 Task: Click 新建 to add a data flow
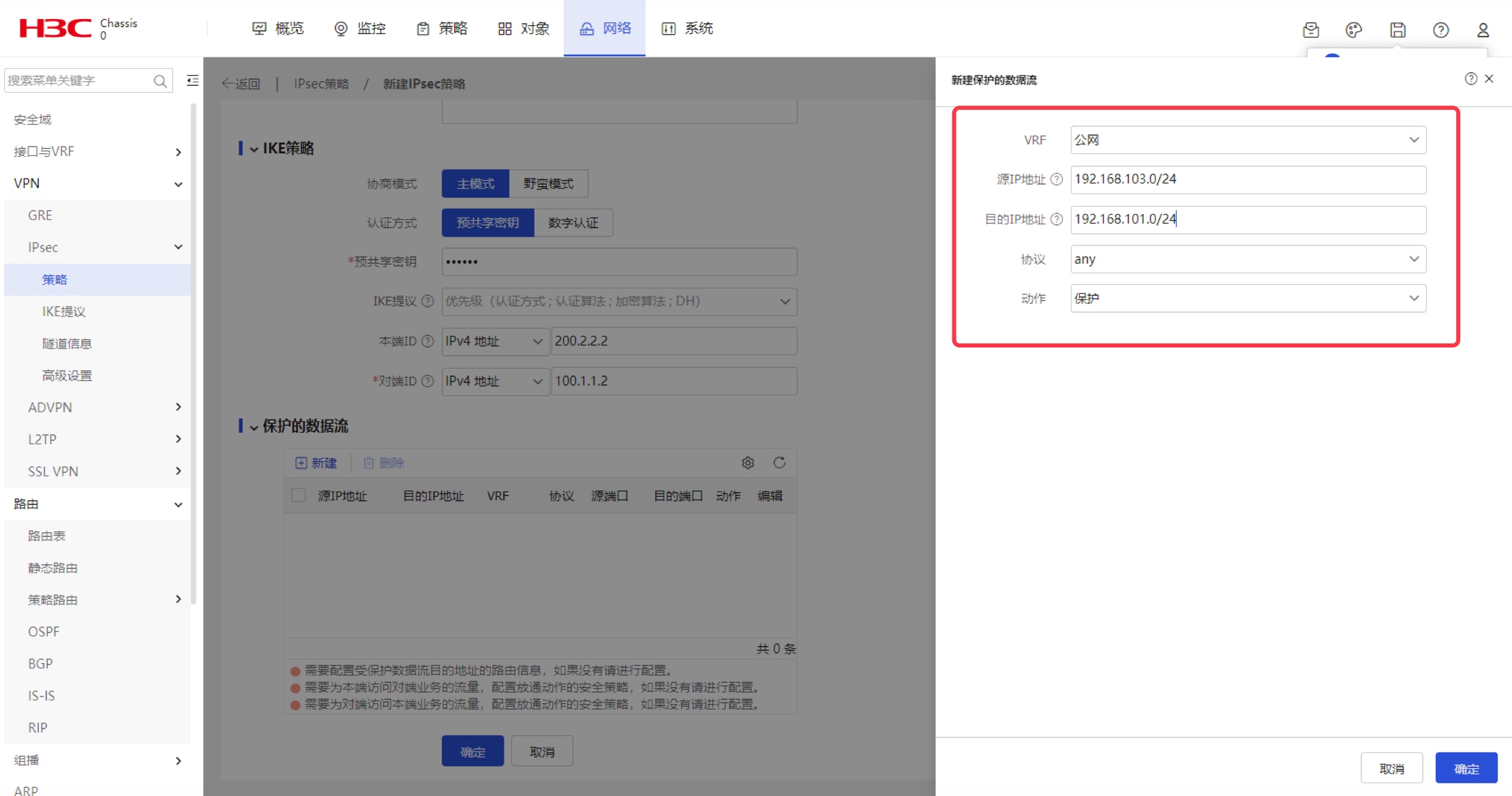pyautogui.click(x=316, y=463)
